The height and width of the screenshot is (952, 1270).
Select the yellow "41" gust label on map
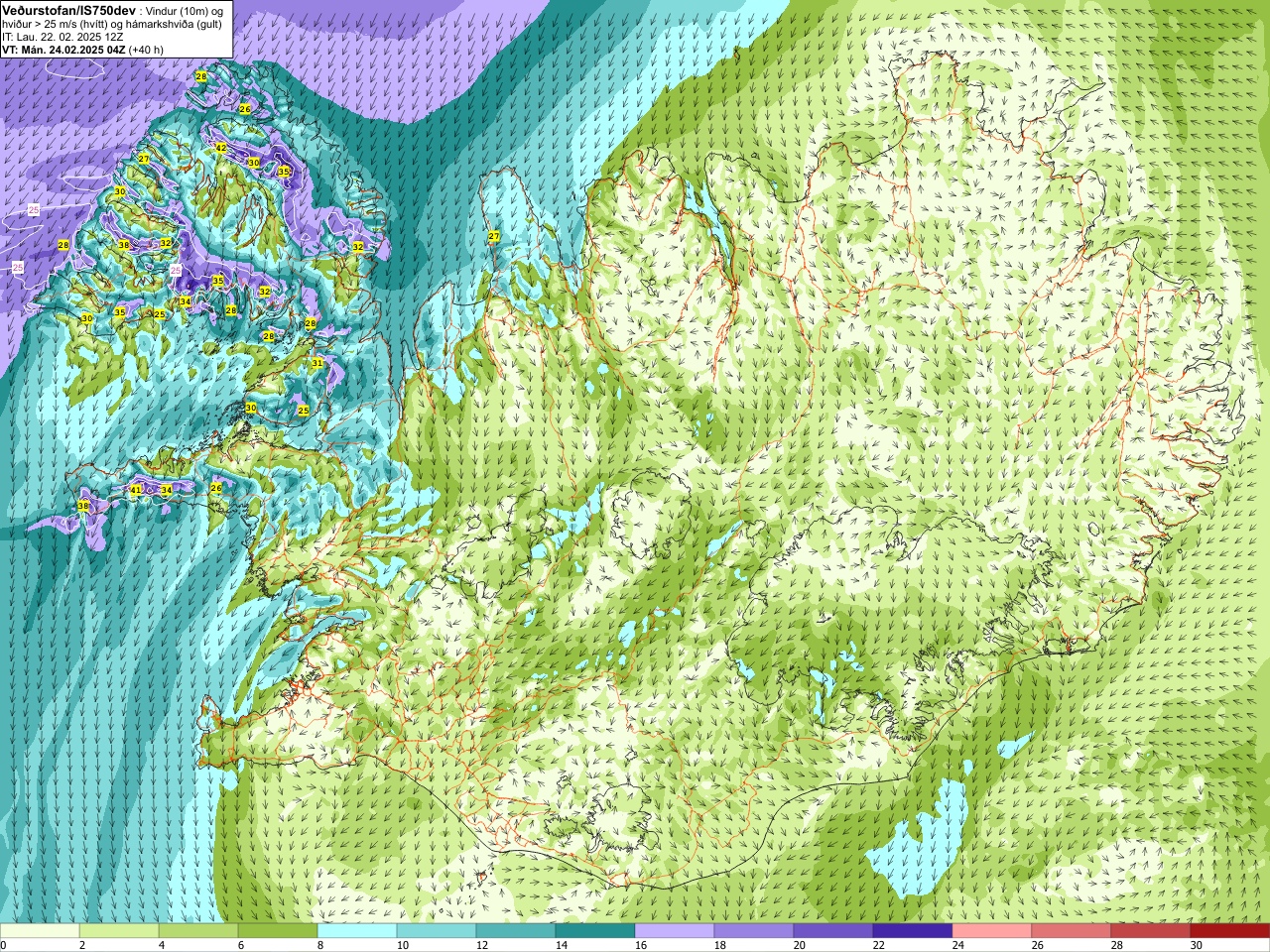coord(136,490)
